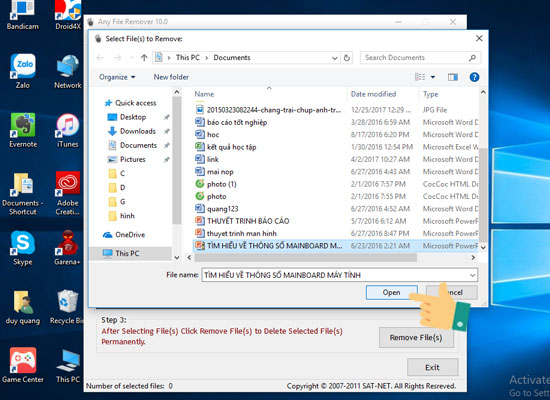Click the Open button
The image size is (550, 400).
point(391,292)
